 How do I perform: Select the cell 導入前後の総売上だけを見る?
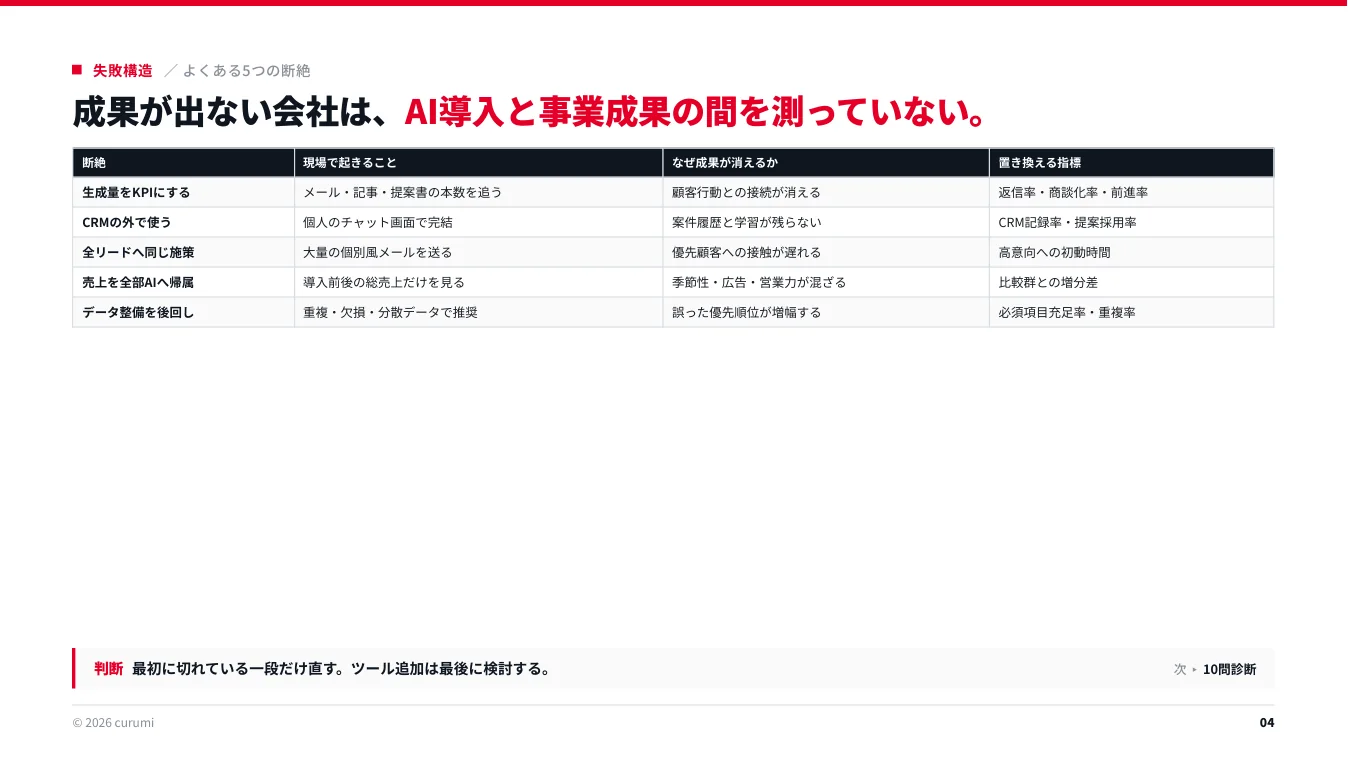pyautogui.click(x=478, y=282)
